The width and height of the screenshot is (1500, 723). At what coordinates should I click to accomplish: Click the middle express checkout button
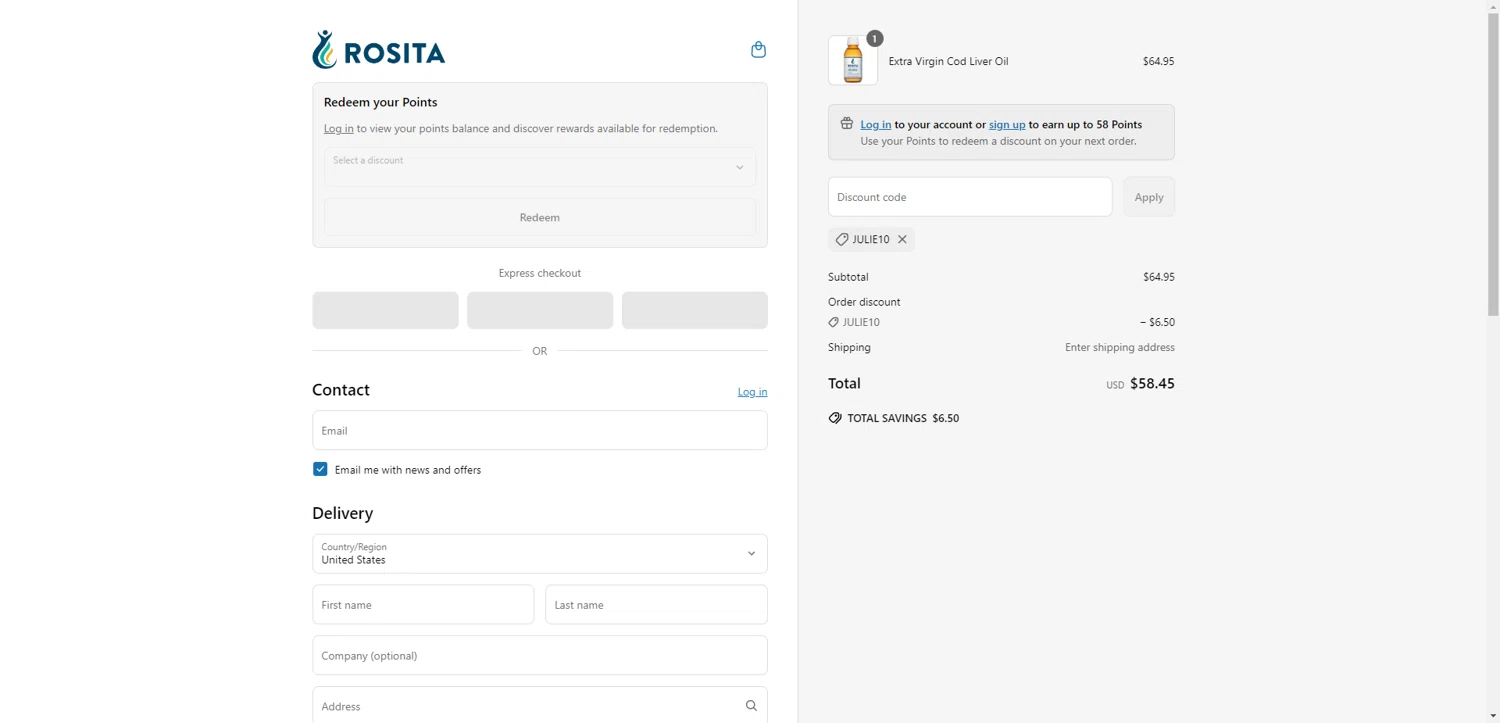pyautogui.click(x=540, y=310)
